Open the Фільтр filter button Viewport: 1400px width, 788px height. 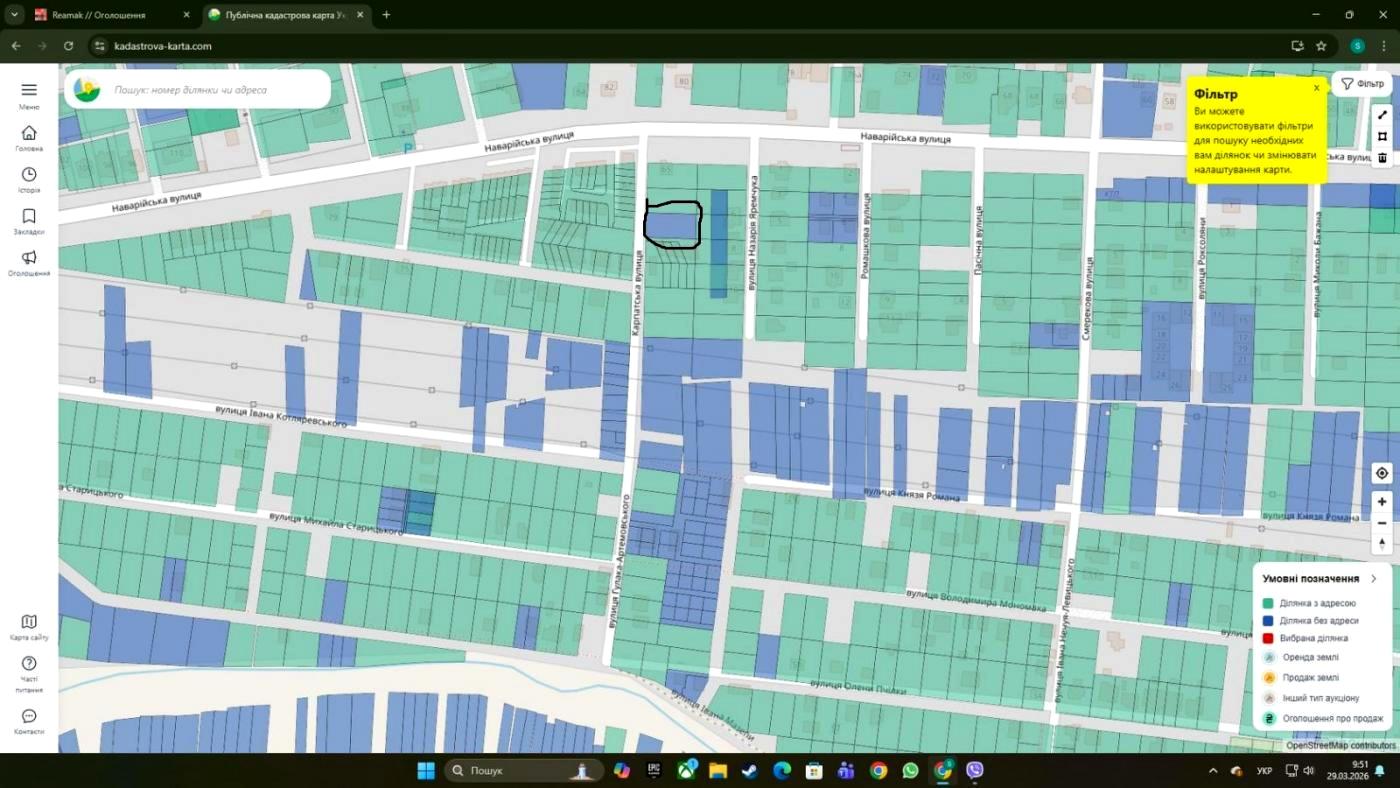click(1362, 84)
